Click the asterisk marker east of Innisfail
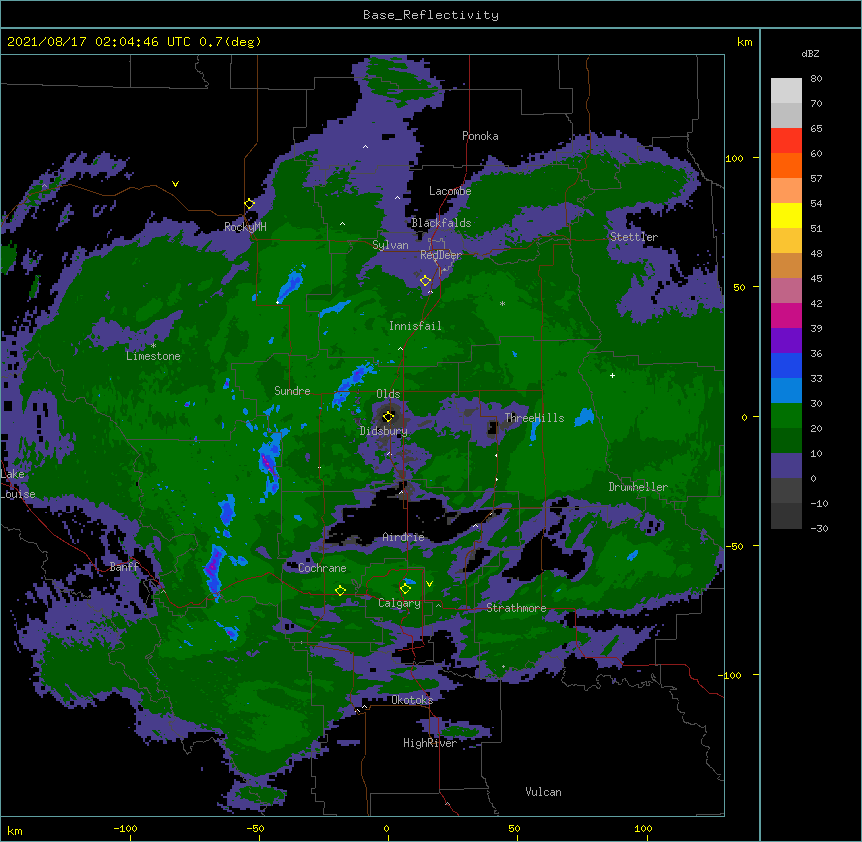Image resolution: width=862 pixels, height=842 pixels. tap(502, 303)
